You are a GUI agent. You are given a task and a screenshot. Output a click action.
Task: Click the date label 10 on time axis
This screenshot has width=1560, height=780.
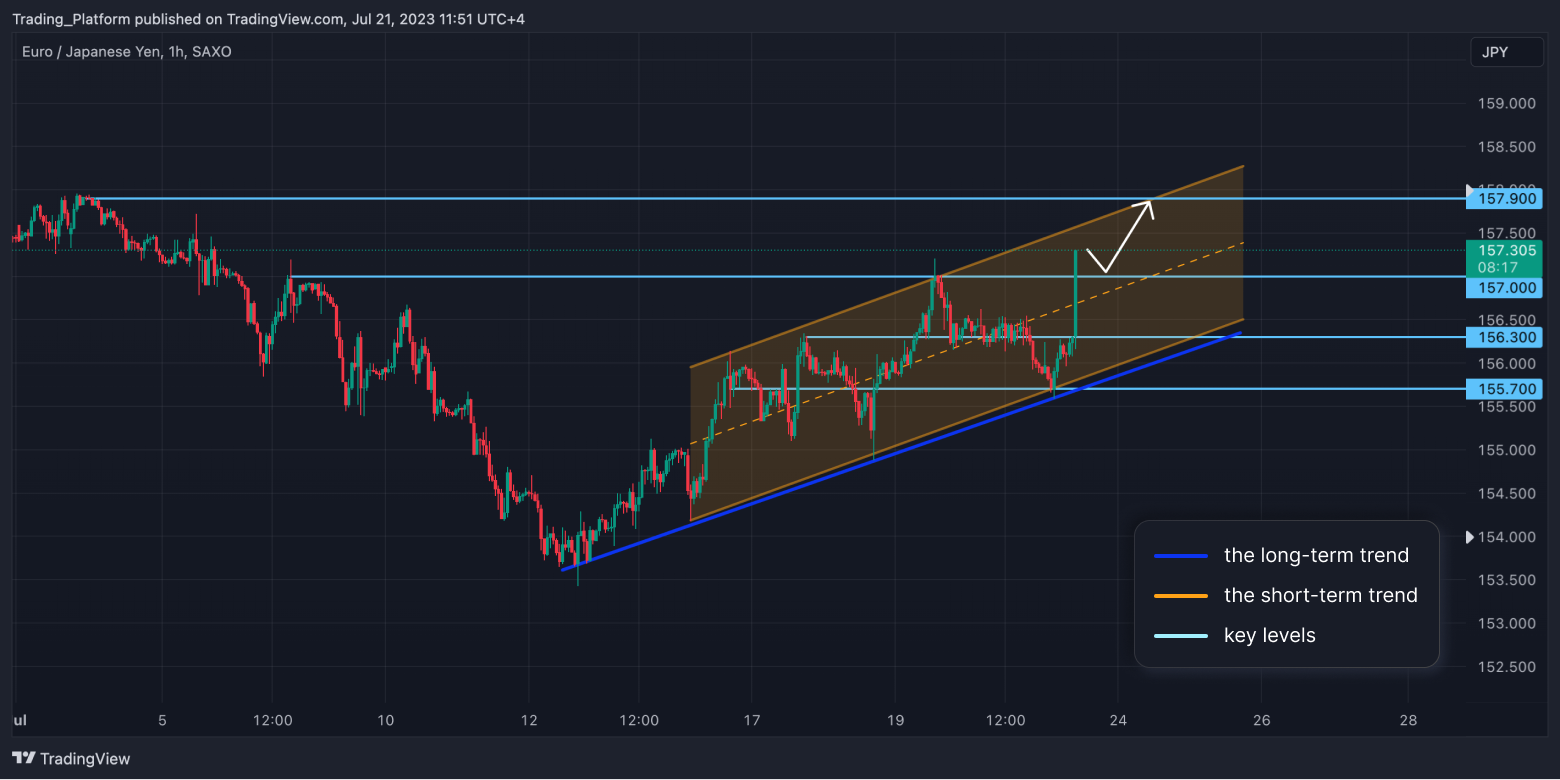pos(387,720)
